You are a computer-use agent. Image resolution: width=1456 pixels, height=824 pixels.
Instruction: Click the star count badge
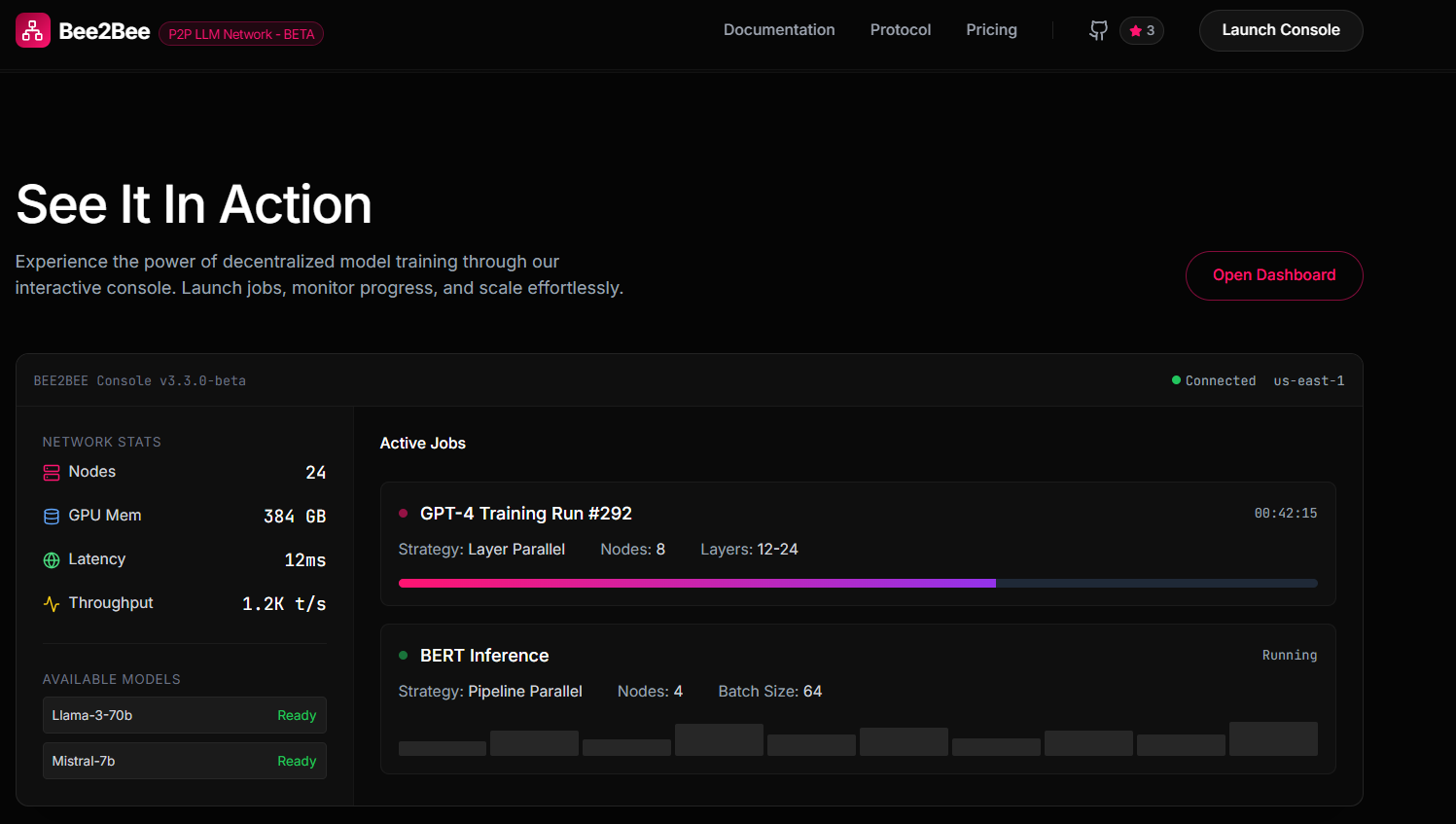pyautogui.click(x=1142, y=30)
